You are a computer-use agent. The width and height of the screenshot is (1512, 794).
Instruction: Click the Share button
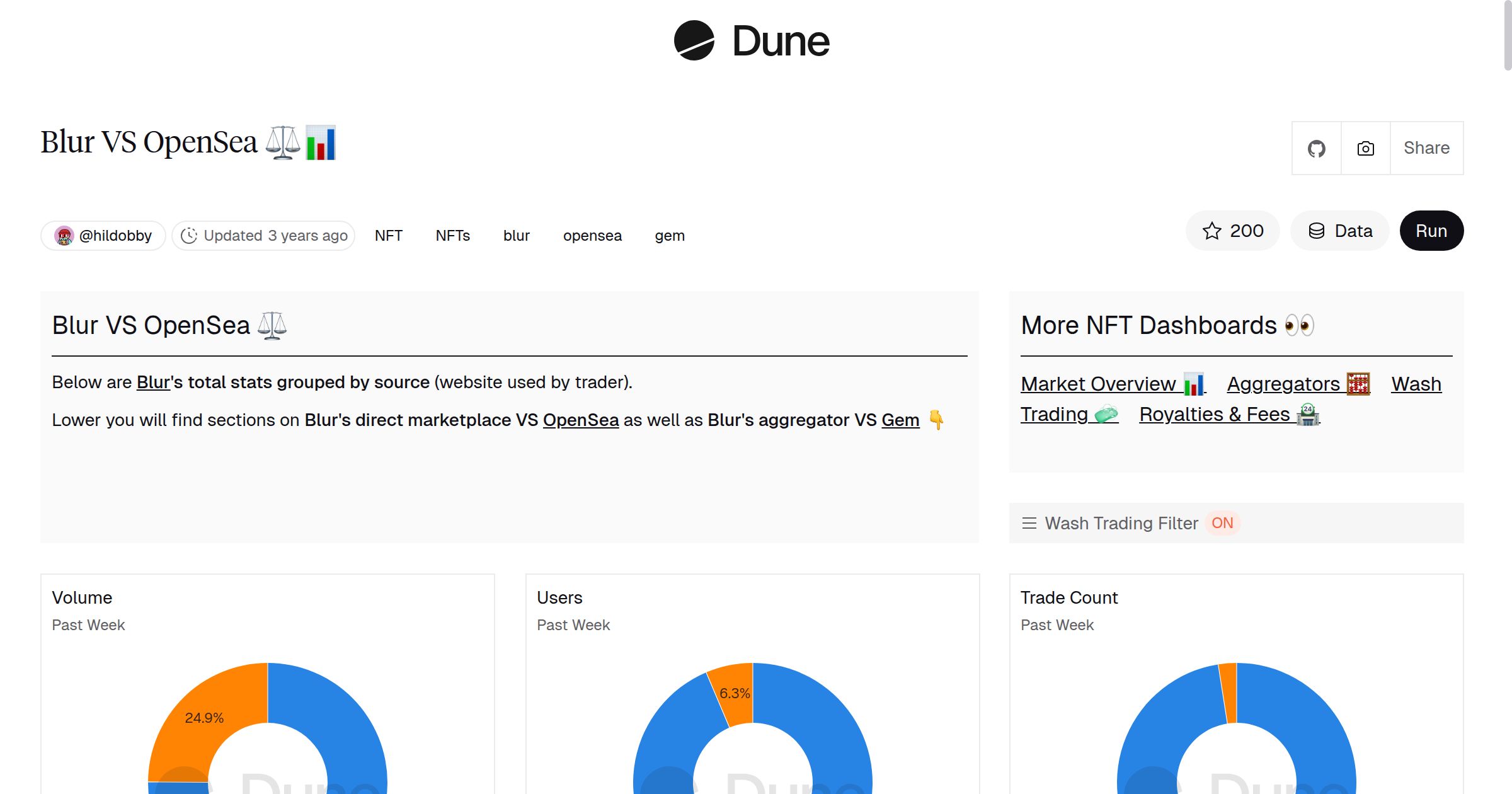(x=1426, y=148)
